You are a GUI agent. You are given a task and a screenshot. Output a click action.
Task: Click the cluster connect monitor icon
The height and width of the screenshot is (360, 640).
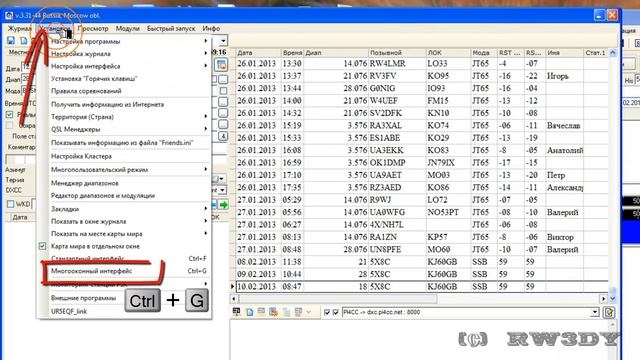[236, 312]
